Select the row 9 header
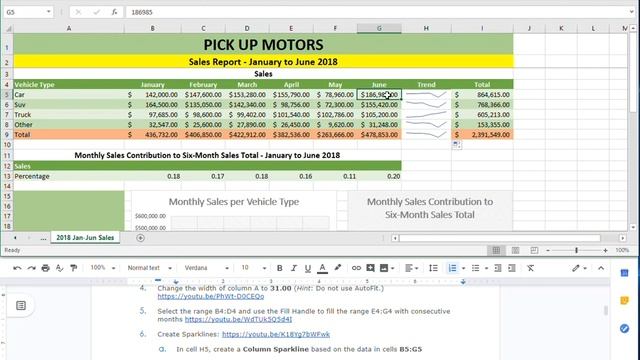Screen dimensions: 640x360 (x=7, y=135)
